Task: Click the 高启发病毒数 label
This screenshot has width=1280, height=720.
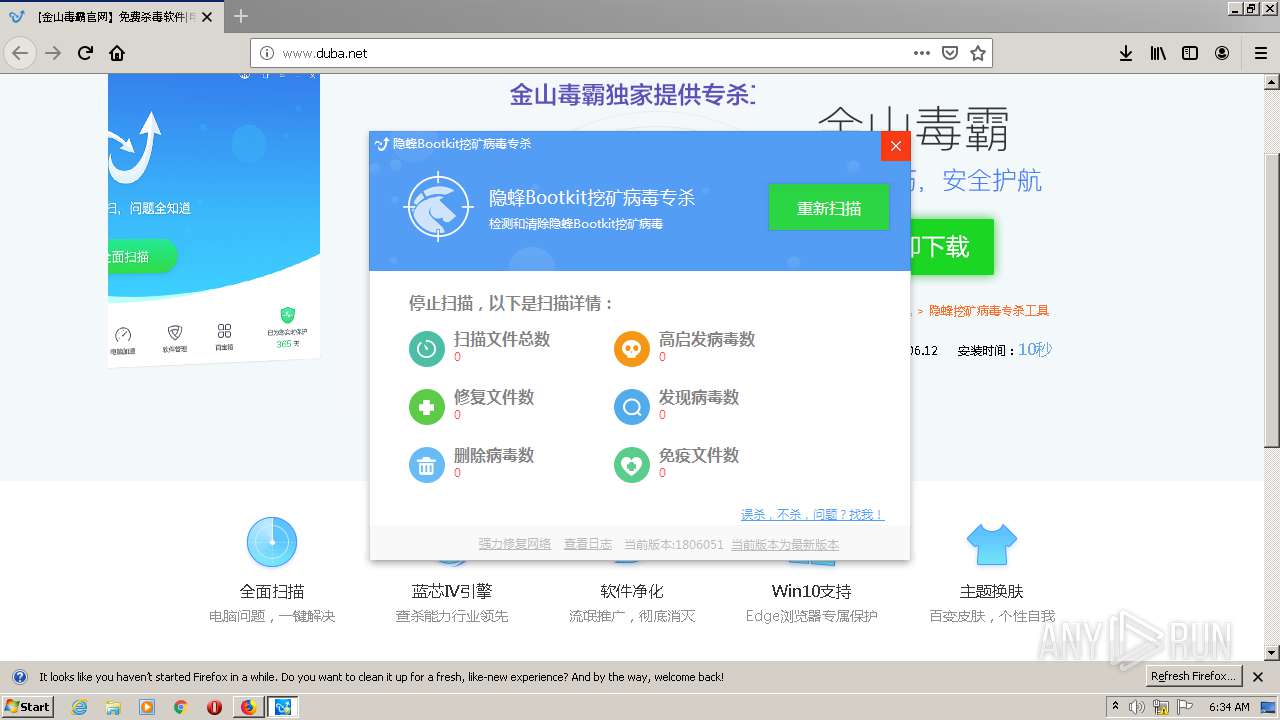Action: click(707, 339)
